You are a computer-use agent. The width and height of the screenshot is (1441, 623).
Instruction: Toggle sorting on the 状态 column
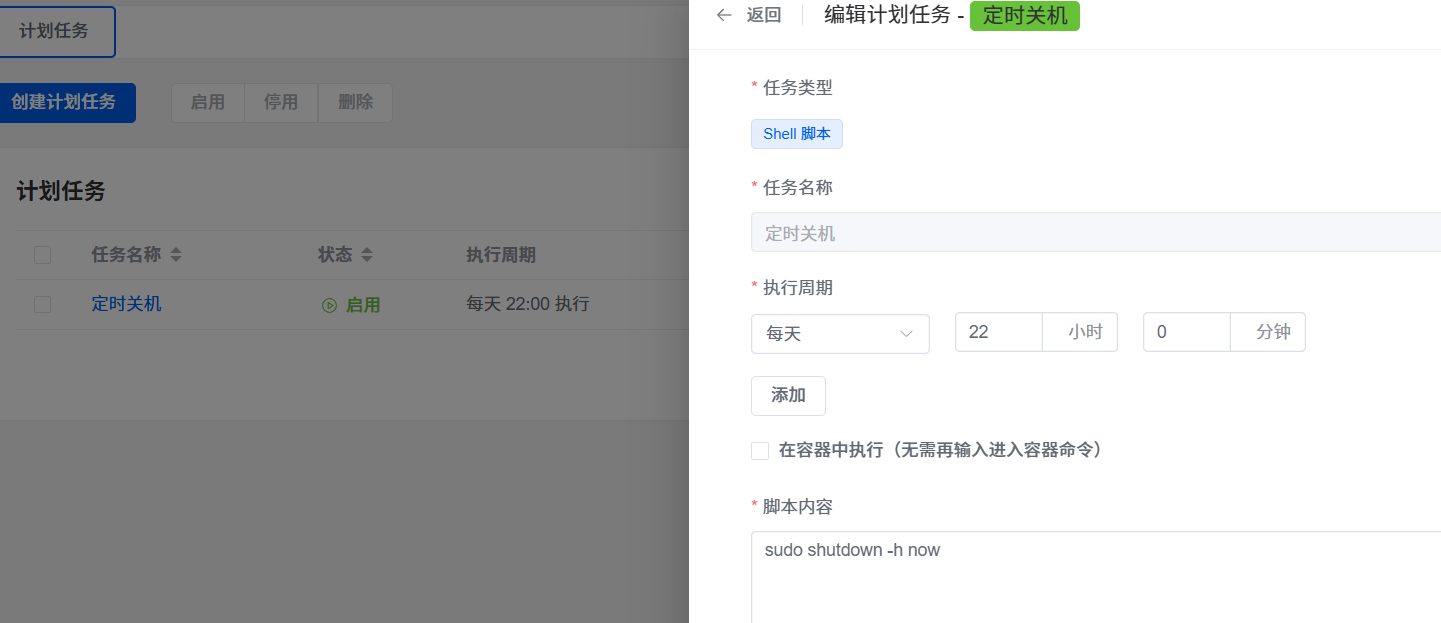[365, 255]
